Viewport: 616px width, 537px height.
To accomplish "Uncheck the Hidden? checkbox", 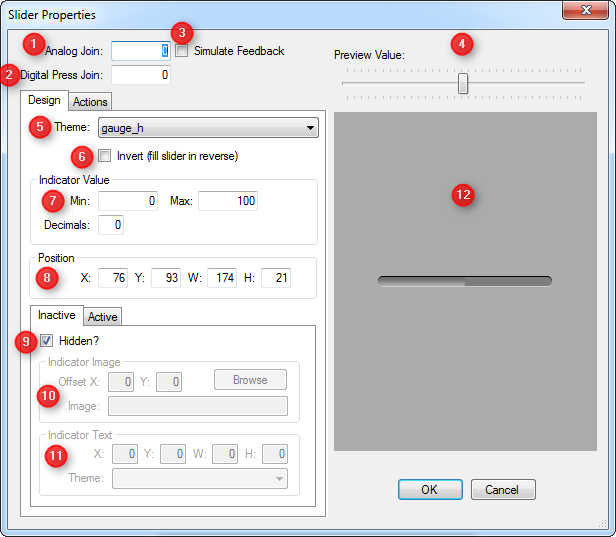I will 47,341.
